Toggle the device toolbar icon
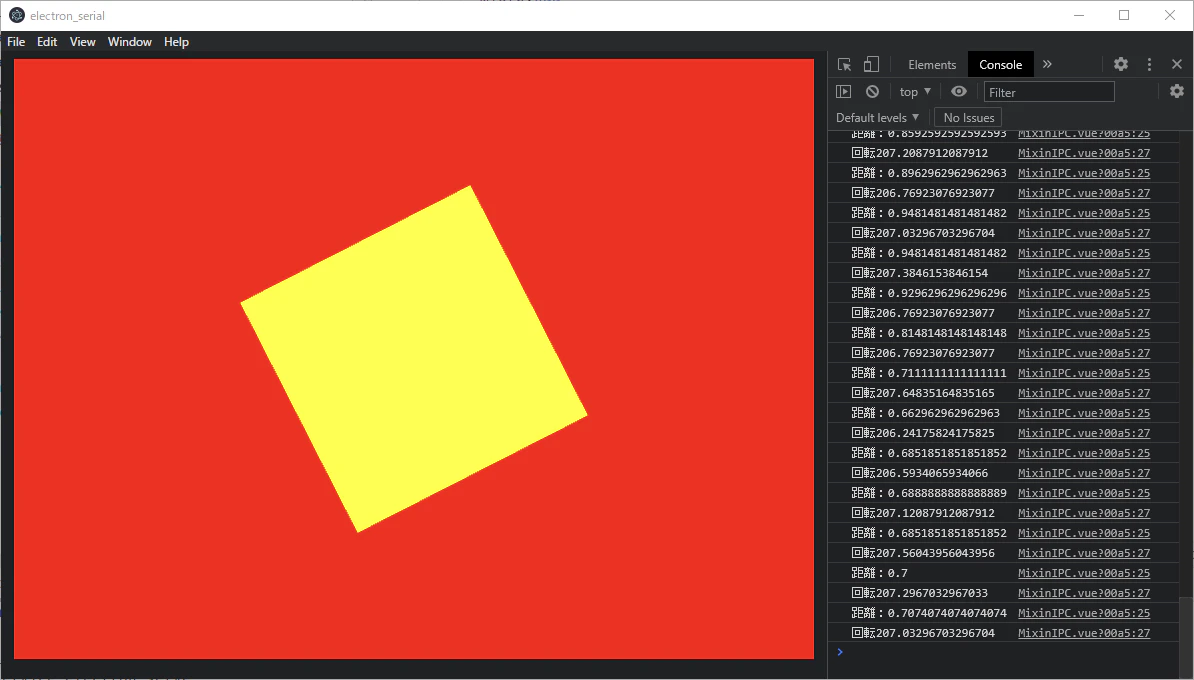The height and width of the screenshot is (680, 1194). click(871, 65)
